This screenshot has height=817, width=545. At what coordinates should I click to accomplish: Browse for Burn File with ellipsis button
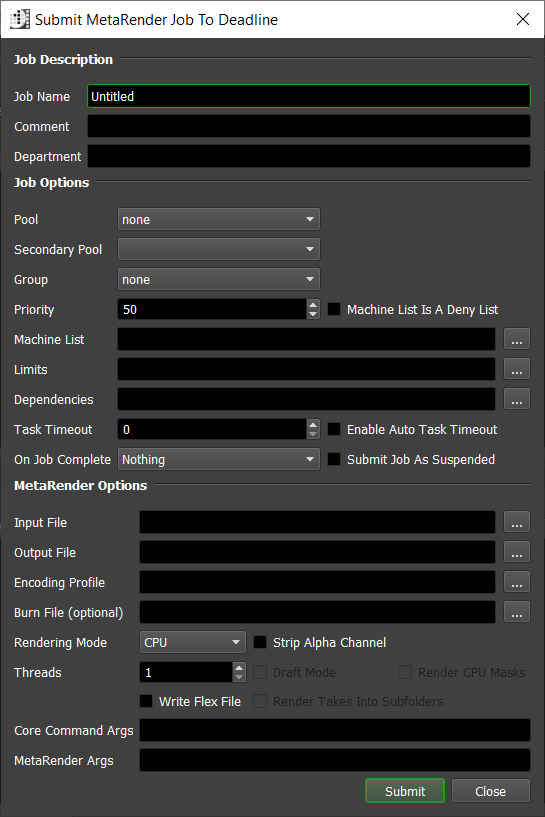517,612
